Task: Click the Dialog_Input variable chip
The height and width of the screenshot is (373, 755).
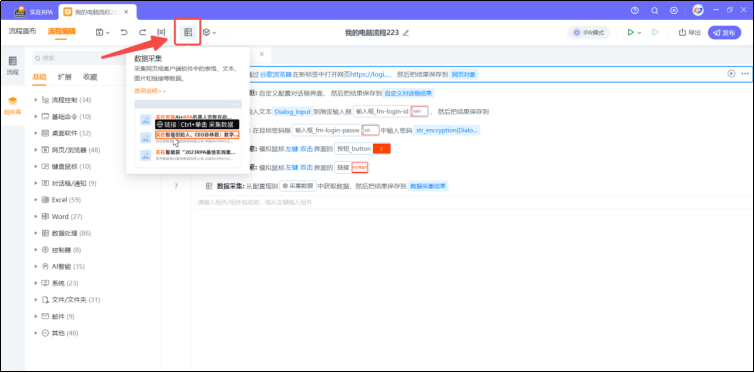Action: pos(293,112)
